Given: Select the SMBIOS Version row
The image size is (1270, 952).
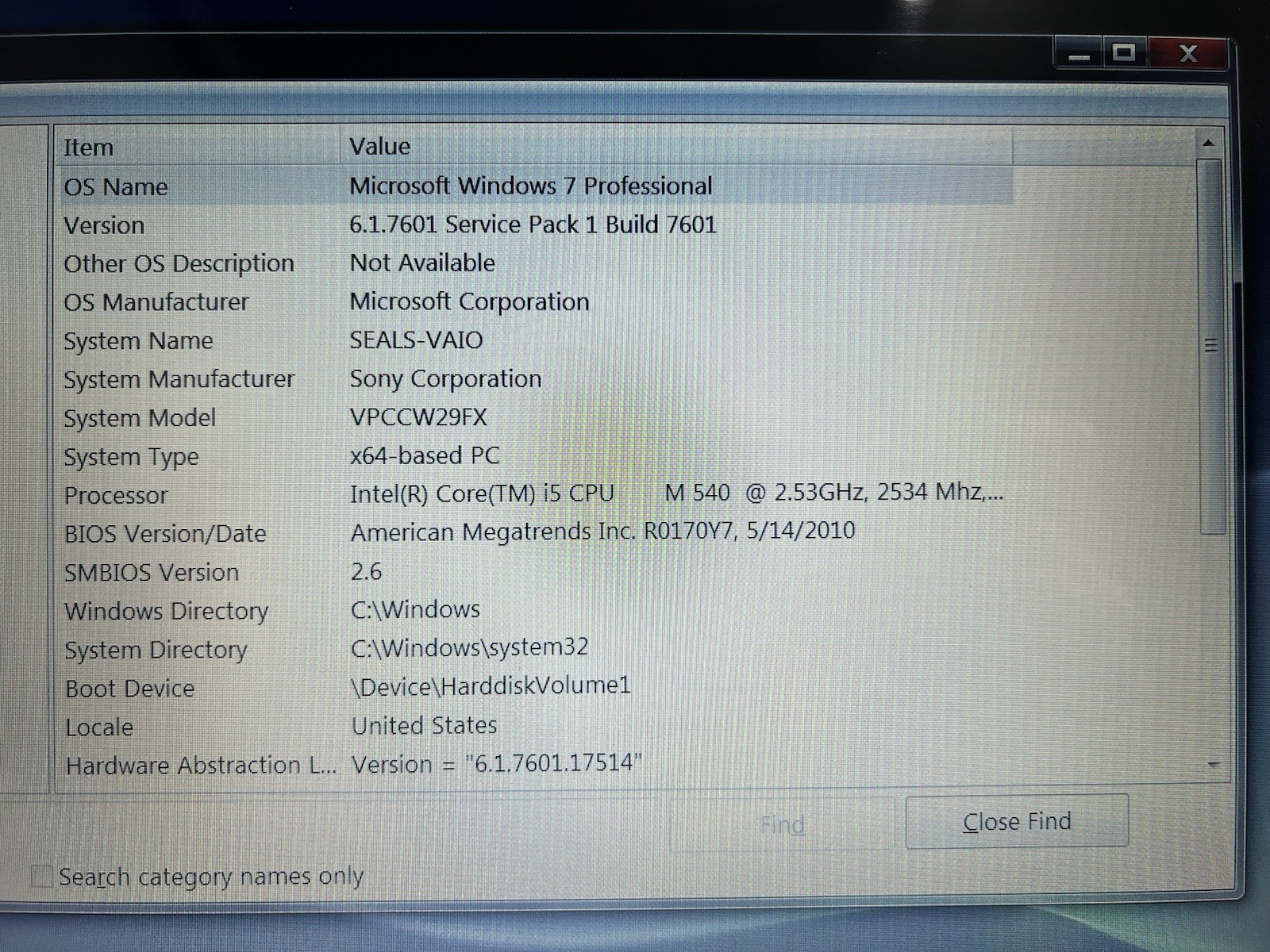Looking at the screenshot, I should pos(536,572).
